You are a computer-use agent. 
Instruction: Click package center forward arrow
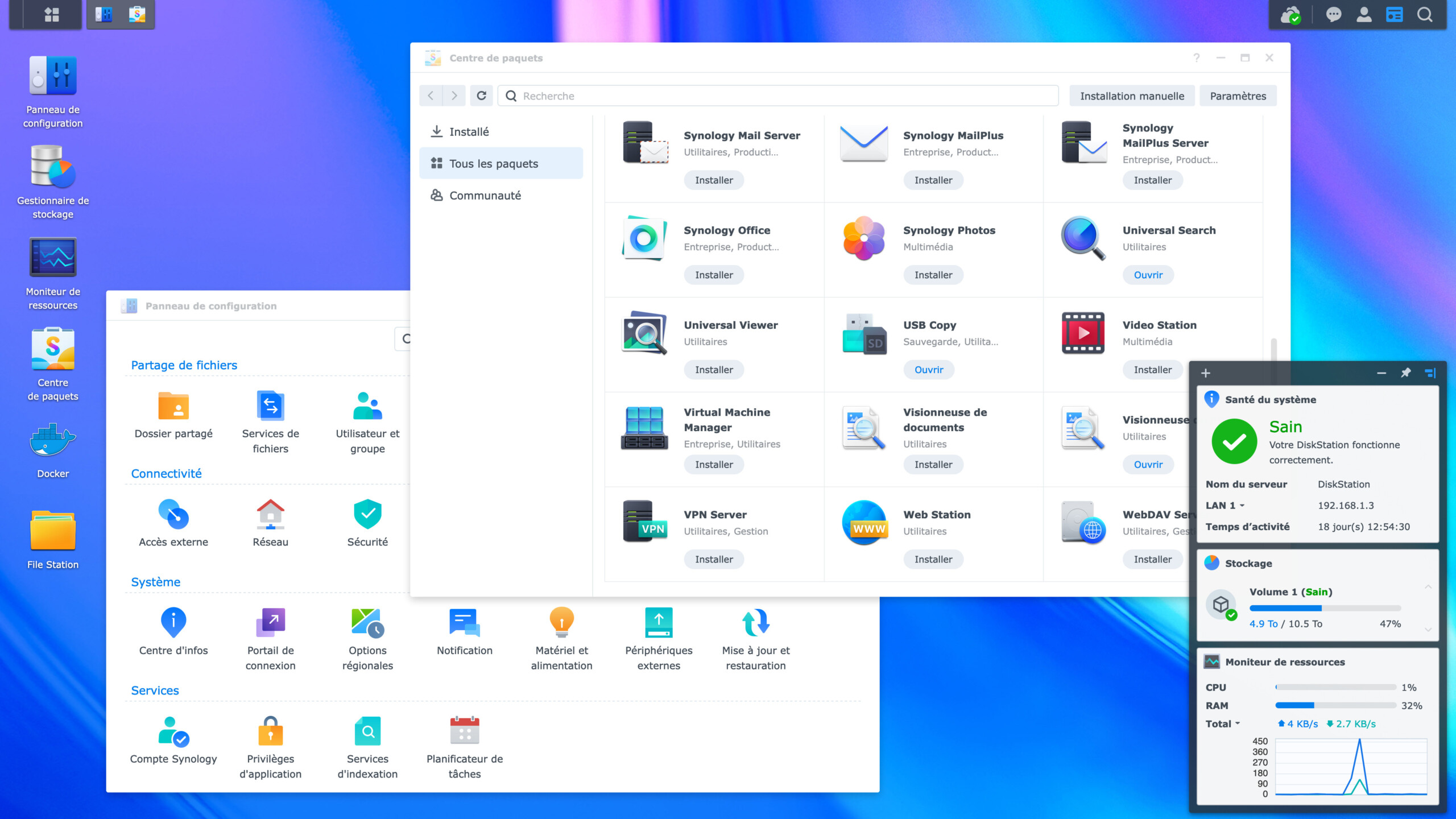pos(454,96)
